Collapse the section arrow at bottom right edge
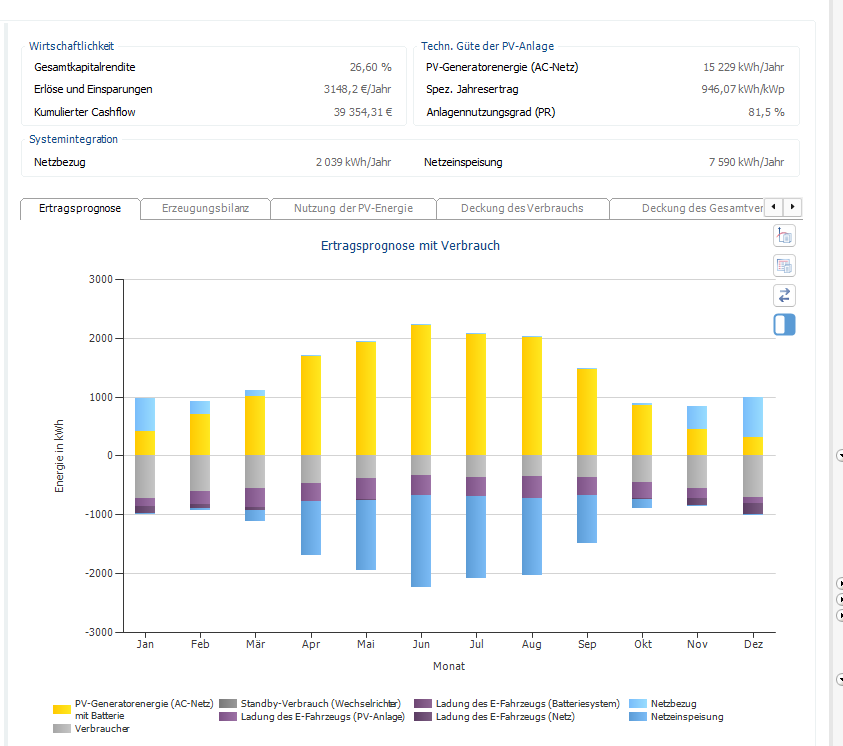The image size is (843, 746). [x=839, y=680]
